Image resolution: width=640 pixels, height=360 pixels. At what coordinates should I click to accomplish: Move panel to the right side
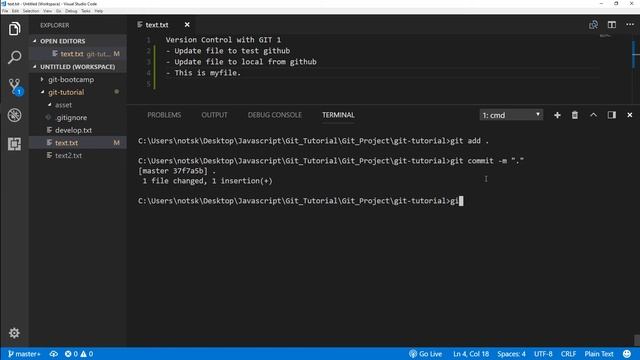(611, 115)
